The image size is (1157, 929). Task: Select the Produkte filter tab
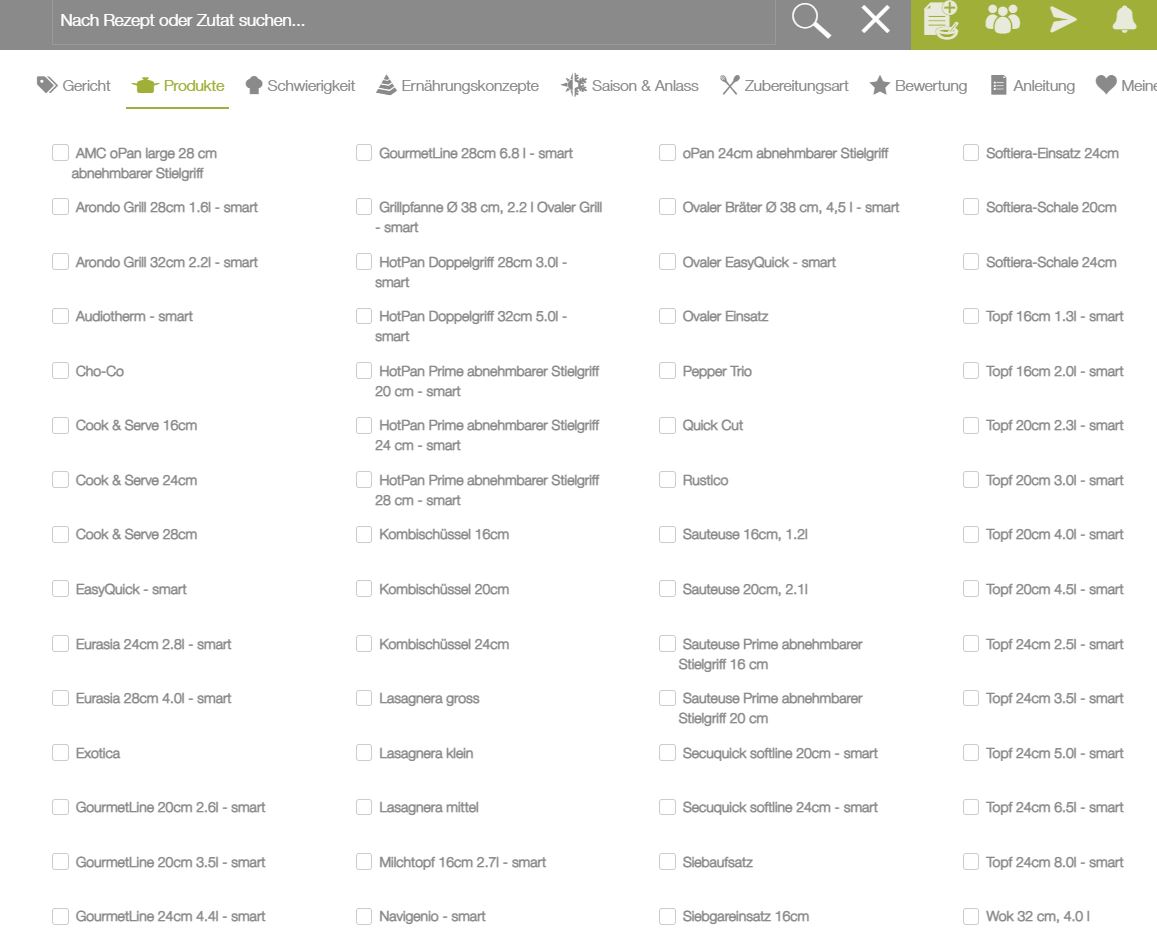pyautogui.click(x=178, y=86)
